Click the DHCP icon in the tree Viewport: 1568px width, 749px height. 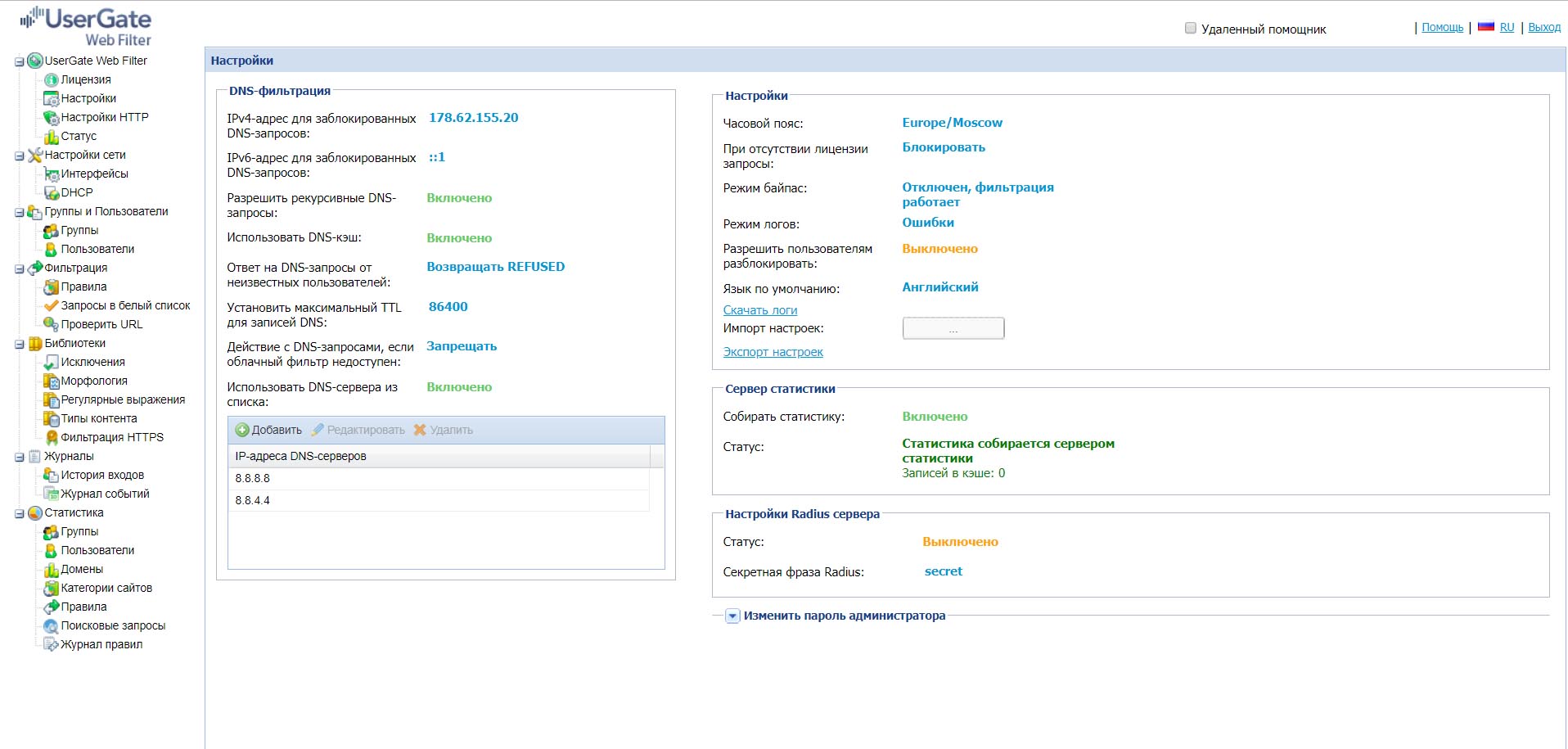point(52,192)
